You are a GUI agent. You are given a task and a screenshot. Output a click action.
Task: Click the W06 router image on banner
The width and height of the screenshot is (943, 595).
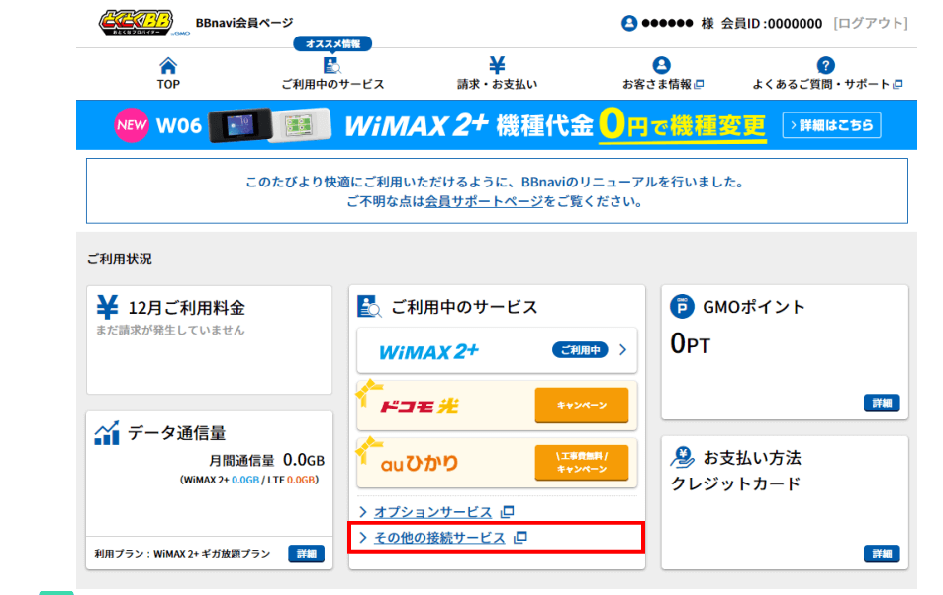[269, 125]
